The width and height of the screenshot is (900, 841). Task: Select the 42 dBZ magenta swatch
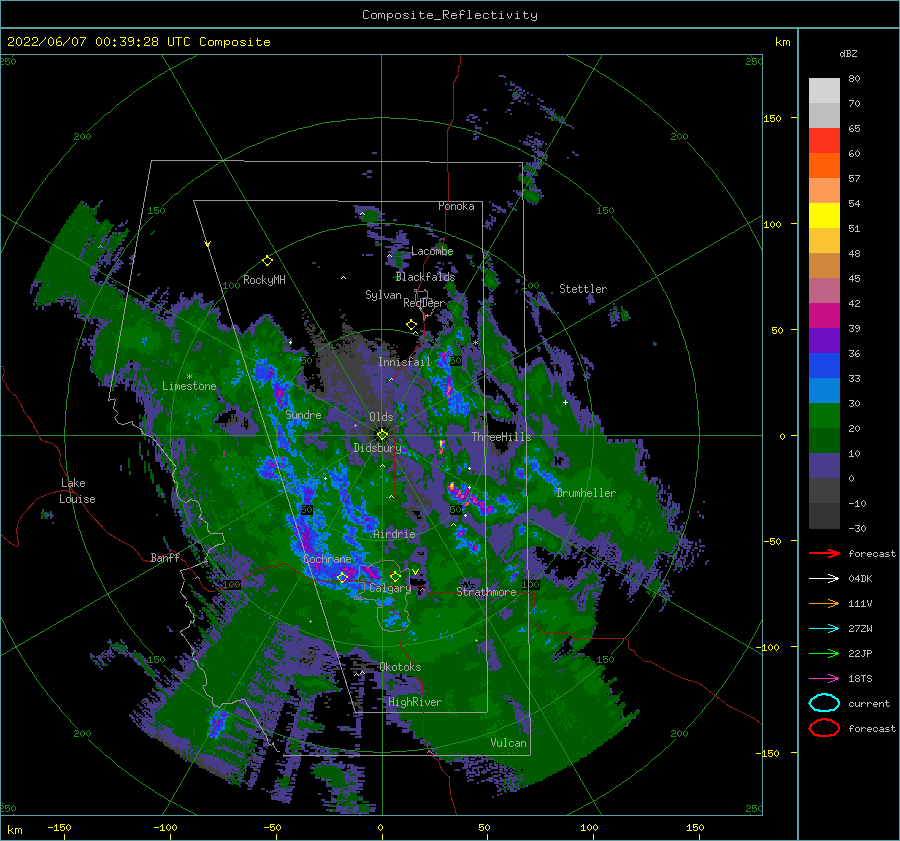coord(824,315)
